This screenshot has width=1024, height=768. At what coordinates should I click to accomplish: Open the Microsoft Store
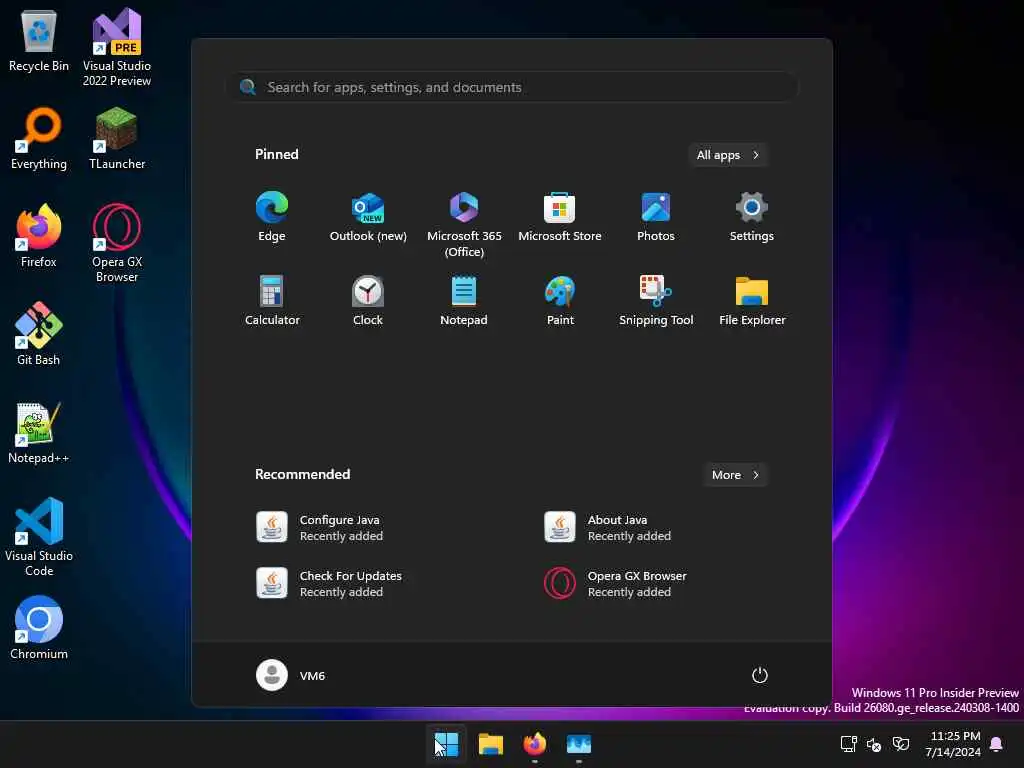point(560,217)
